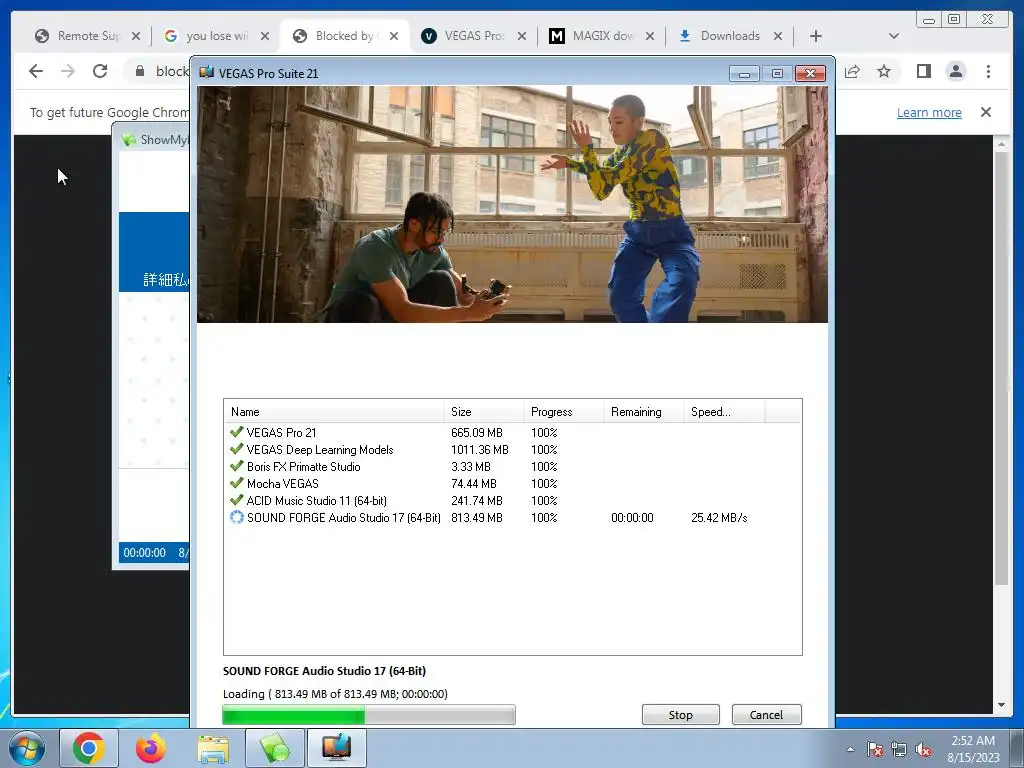Bookmark this page with the star
The image size is (1024, 768).
(884, 71)
